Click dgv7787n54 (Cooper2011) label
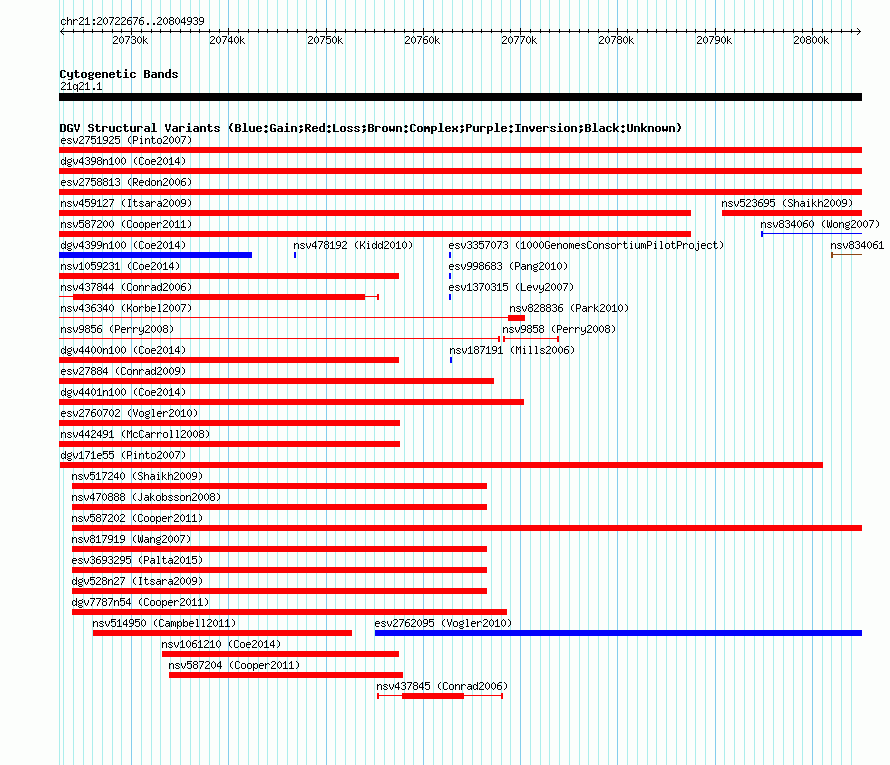The image size is (890, 765). point(140,602)
